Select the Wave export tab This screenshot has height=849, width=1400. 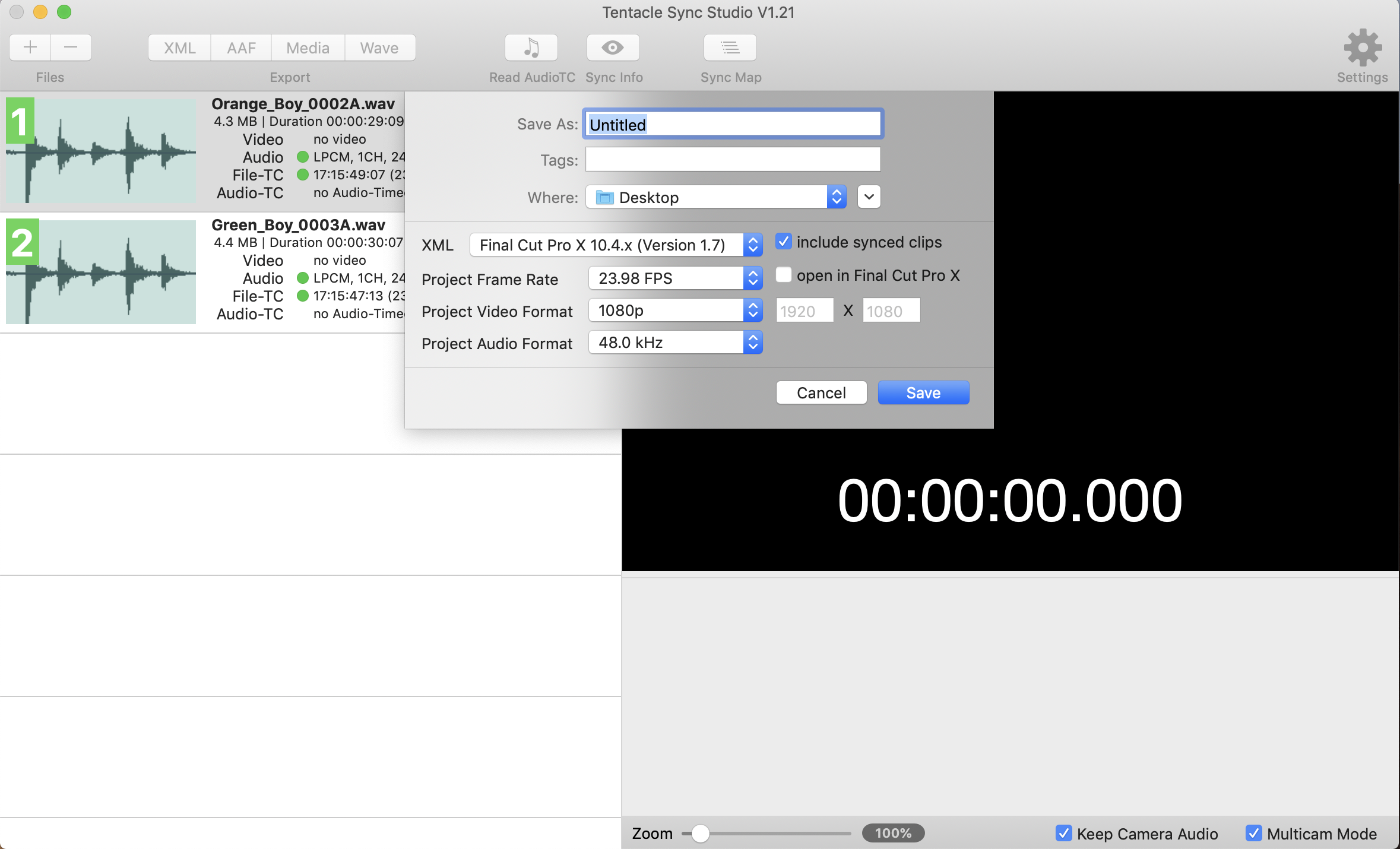pos(379,47)
